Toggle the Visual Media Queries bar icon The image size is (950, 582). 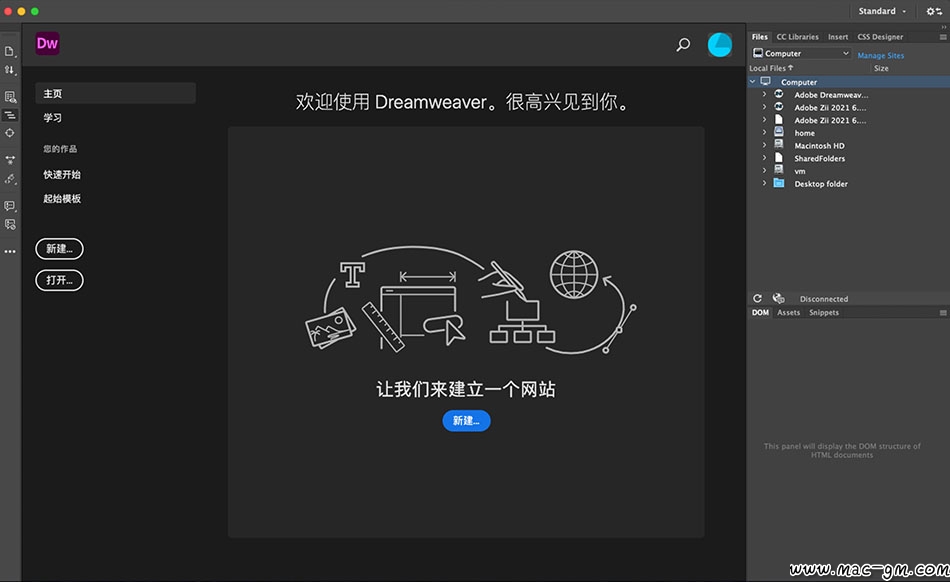click(x=10, y=115)
